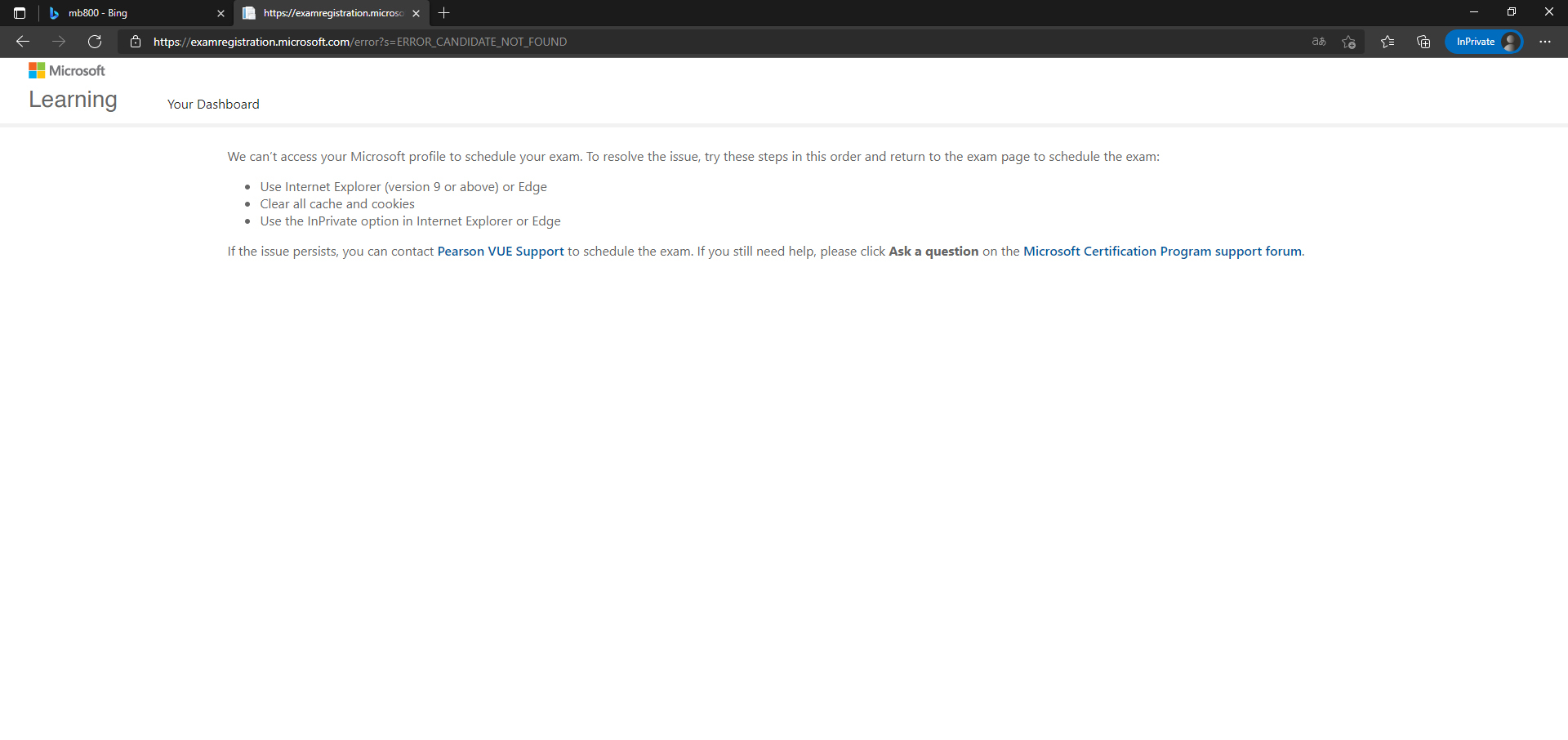The image size is (1568, 740).
Task: Open Settings and more menu
Action: [x=1545, y=42]
